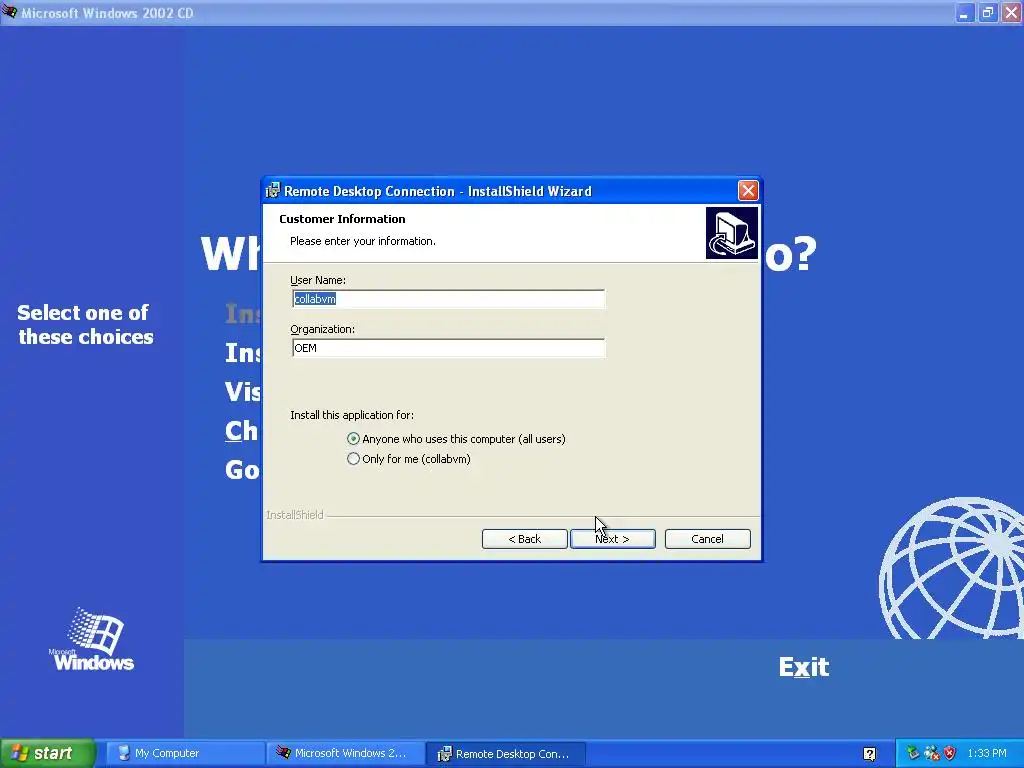Show the system clock 1:33 PM

click(987, 753)
